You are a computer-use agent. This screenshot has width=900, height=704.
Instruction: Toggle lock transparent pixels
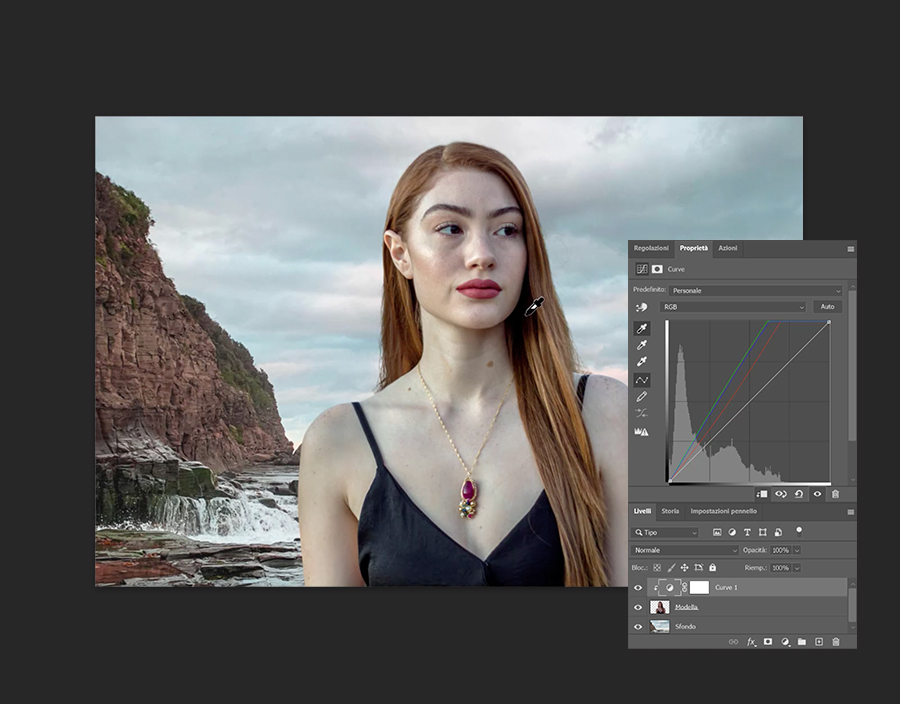pos(657,567)
